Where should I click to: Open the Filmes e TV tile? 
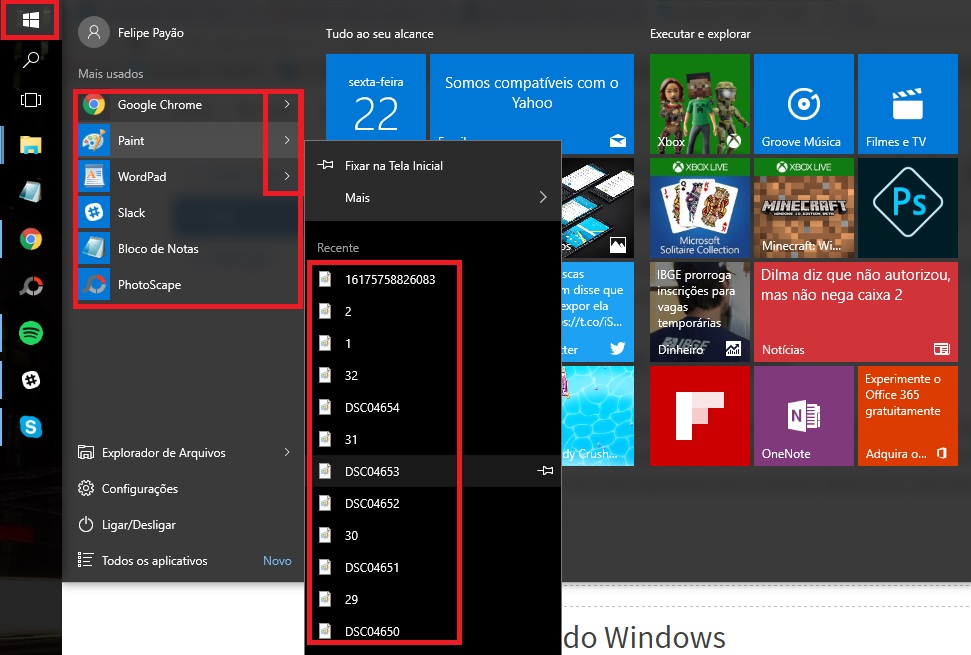point(908,103)
